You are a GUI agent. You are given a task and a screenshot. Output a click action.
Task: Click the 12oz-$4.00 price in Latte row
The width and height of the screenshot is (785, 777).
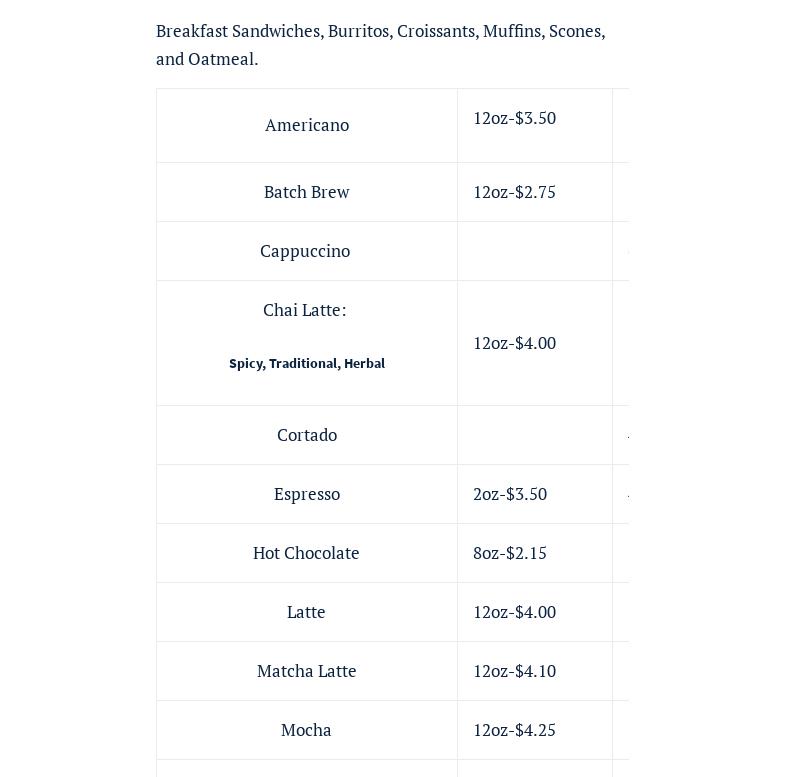pos(514,612)
